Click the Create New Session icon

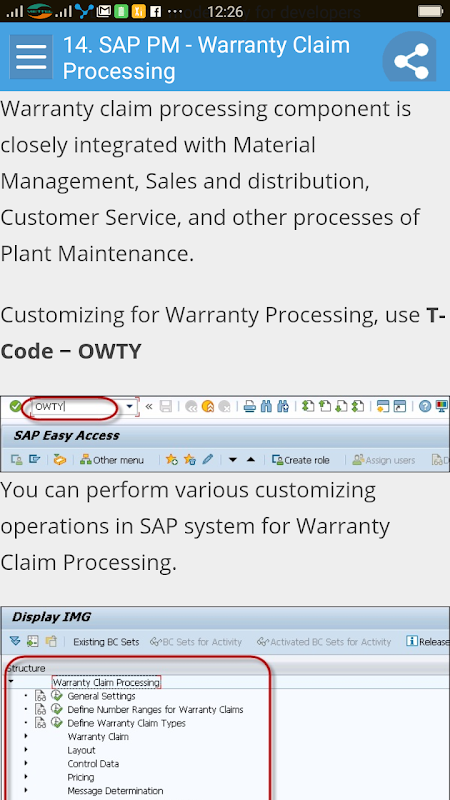point(383,407)
